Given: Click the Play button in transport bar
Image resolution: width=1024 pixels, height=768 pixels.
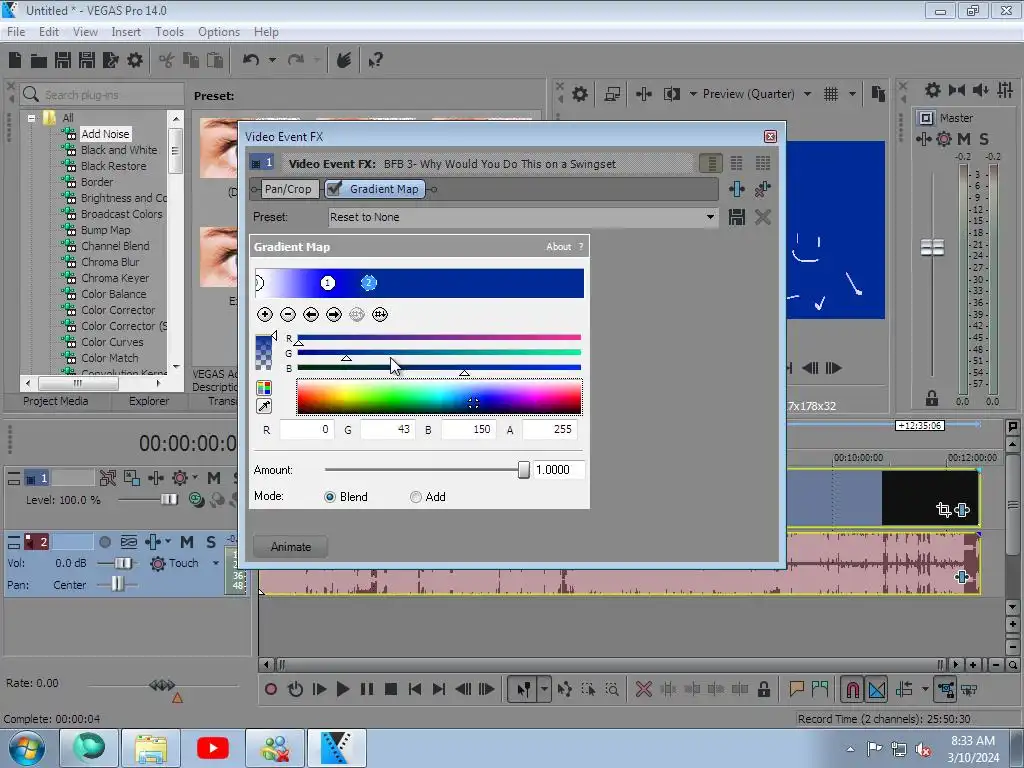Looking at the screenshot, I should pyautogui.click(x=342, y=689).
